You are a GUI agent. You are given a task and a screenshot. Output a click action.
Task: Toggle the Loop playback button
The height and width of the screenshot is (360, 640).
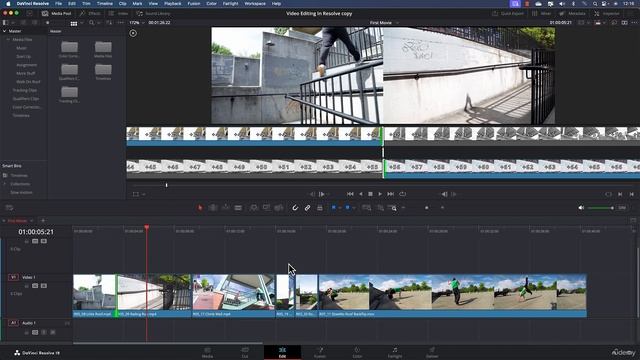(402, 194)
